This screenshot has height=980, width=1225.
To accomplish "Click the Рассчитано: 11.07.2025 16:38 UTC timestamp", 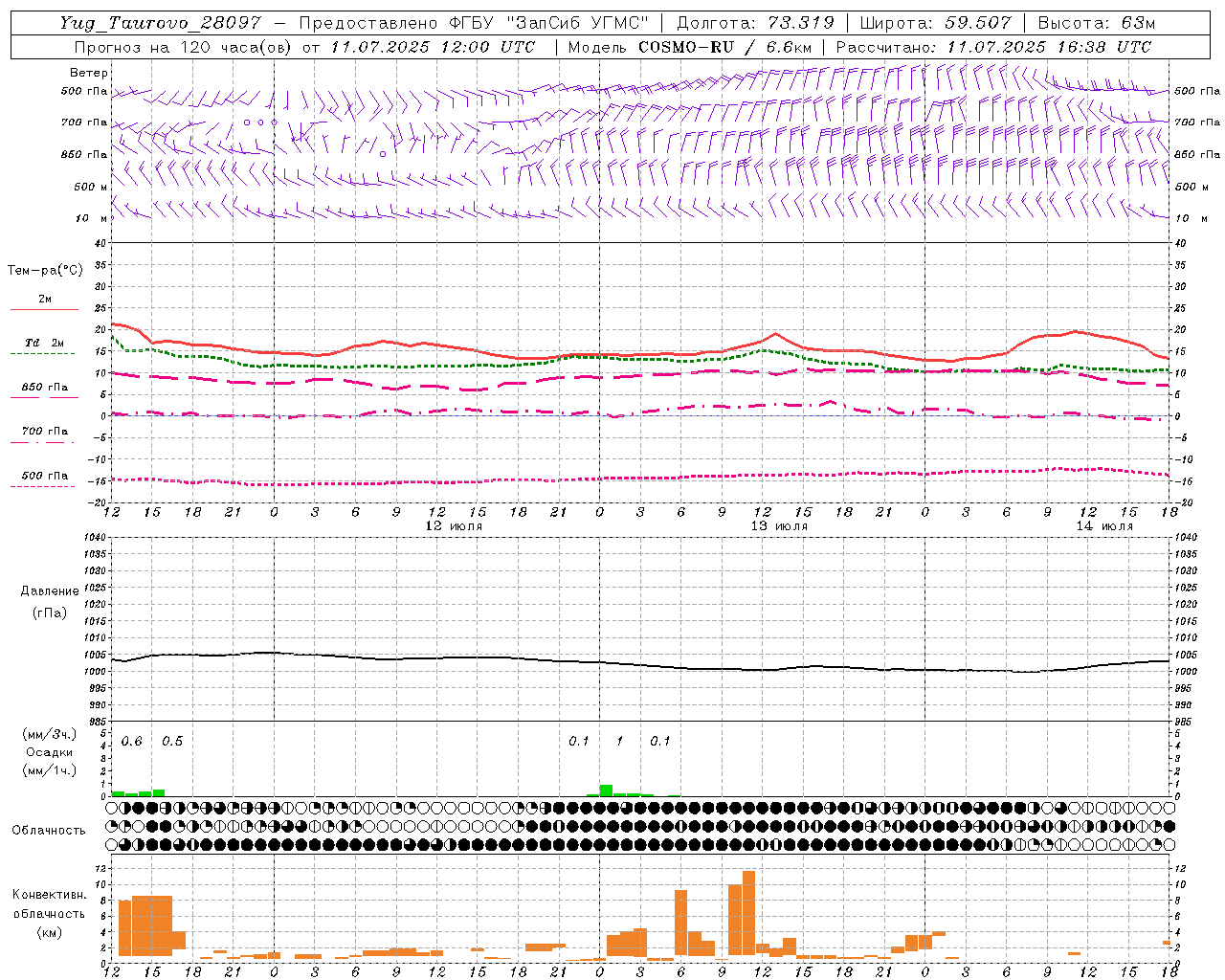I will 993,47.
